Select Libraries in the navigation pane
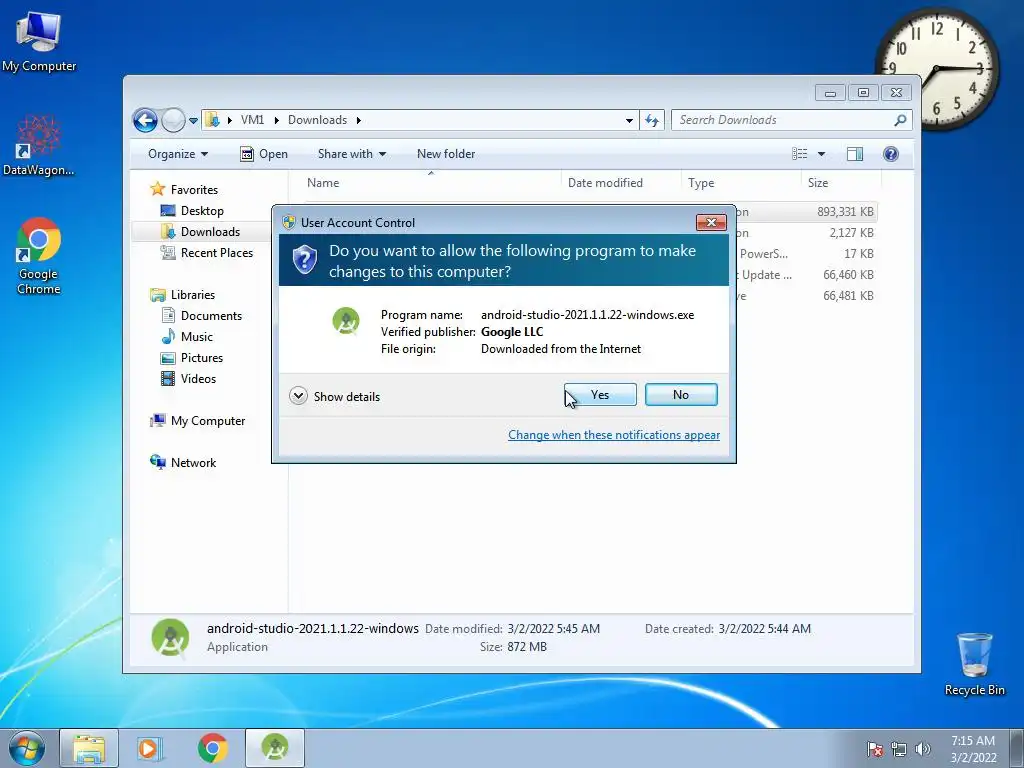1024x768 pixels. point(183,295)
